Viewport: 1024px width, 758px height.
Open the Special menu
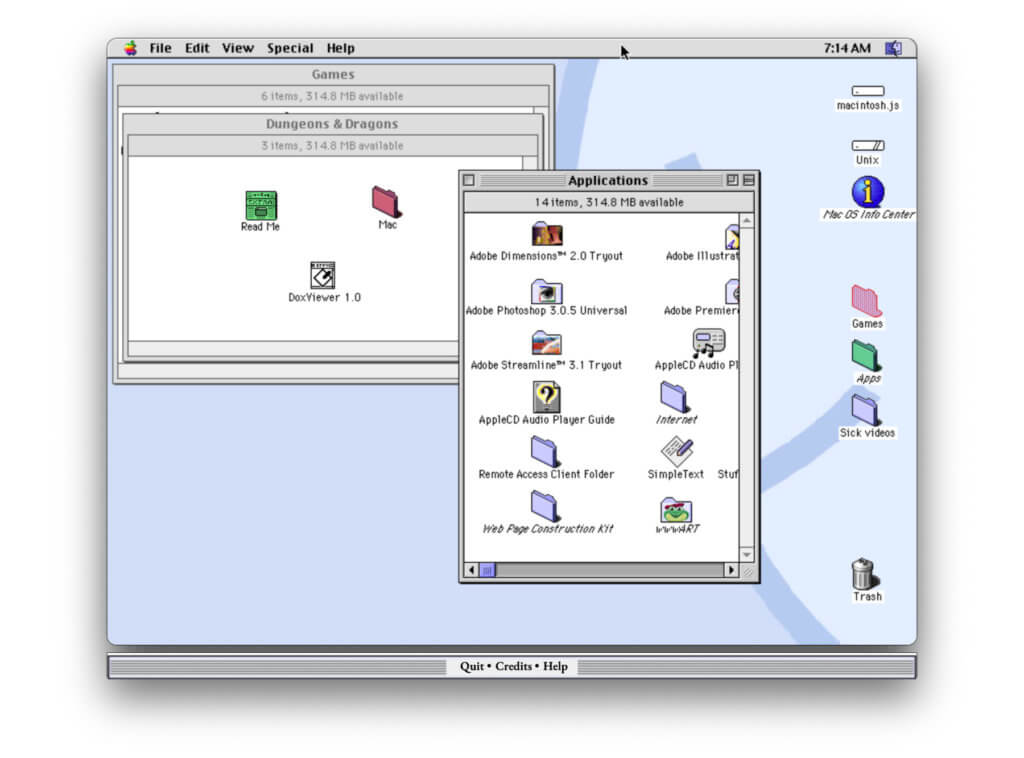tap(290, 48)
